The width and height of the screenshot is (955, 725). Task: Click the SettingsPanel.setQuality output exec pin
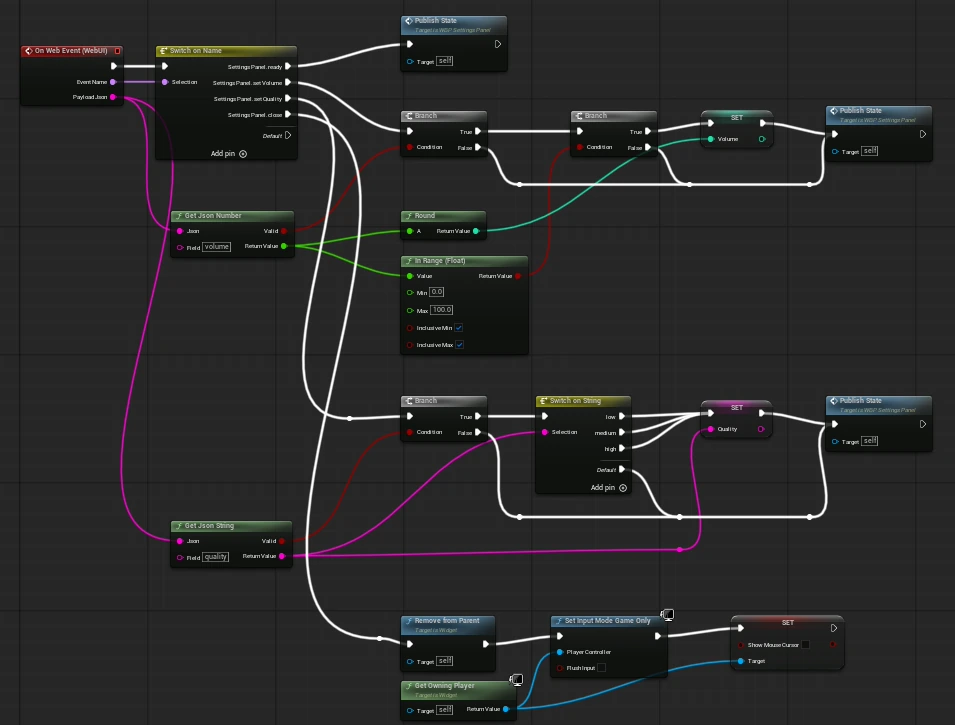point(288,98)
